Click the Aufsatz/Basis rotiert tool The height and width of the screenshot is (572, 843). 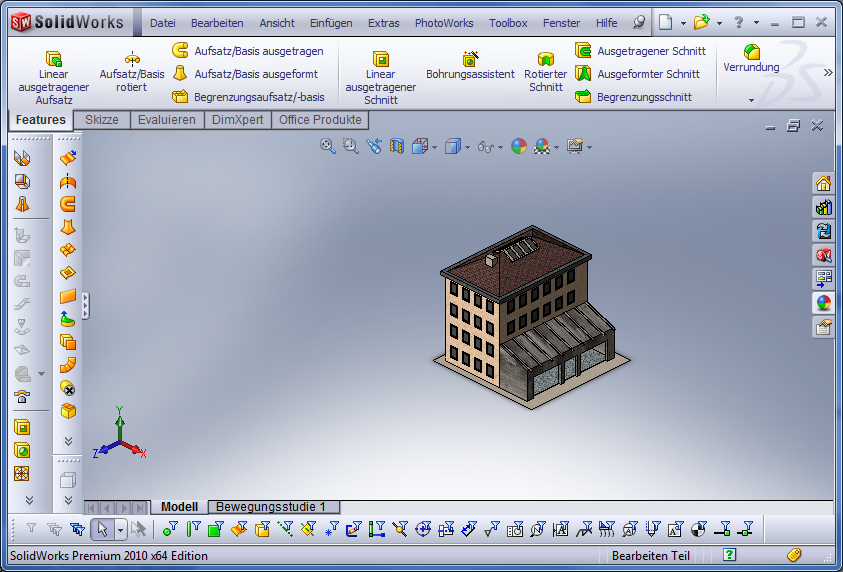[x=132, y=73]
